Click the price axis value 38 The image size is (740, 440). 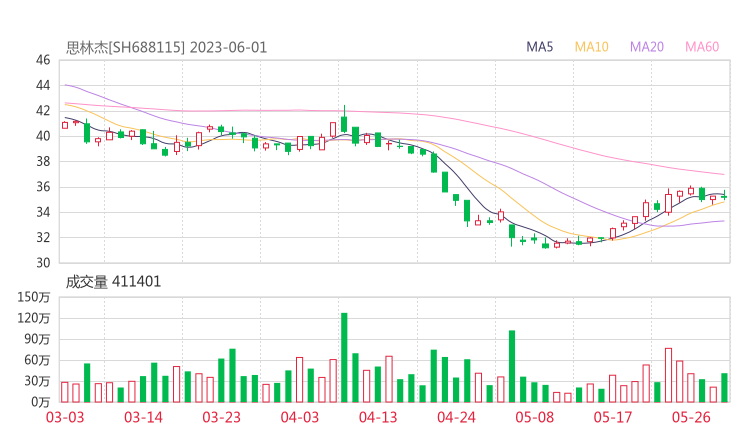pyautogui.click(x=43, y=161)
